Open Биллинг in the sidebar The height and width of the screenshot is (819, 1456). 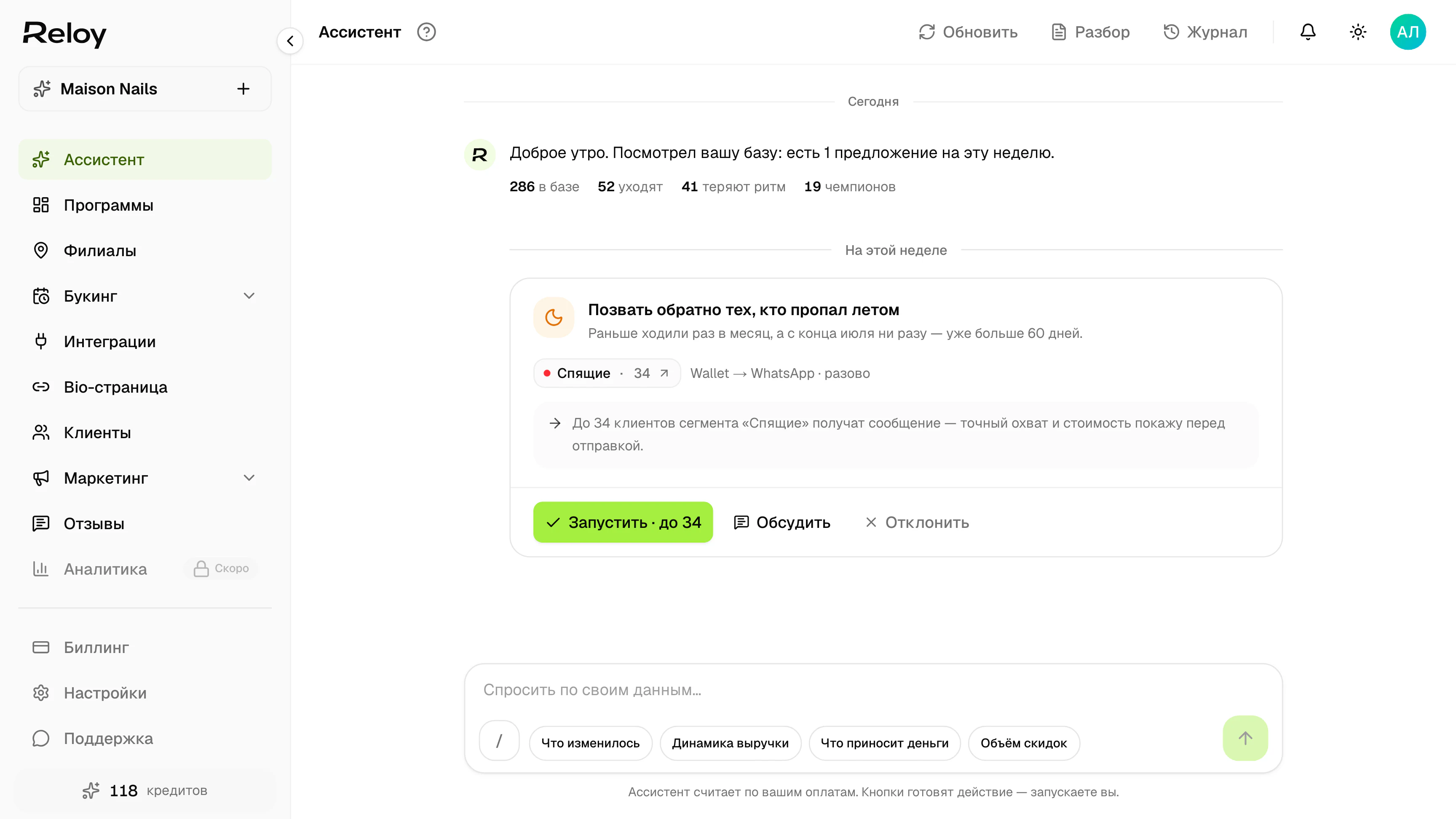[x=145, y=647]
